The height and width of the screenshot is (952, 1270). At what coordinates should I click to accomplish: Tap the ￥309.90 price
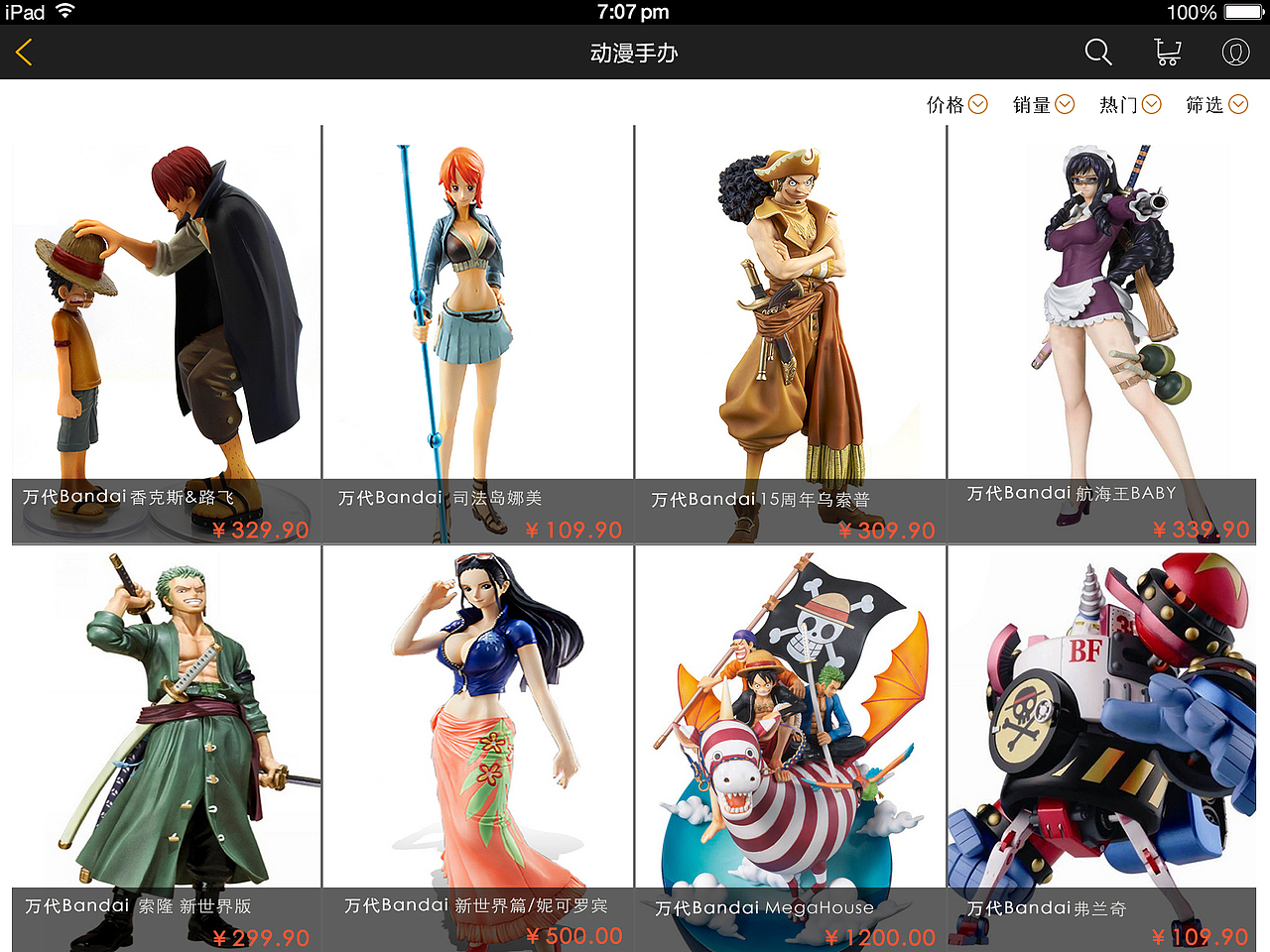tap(887, 531)
